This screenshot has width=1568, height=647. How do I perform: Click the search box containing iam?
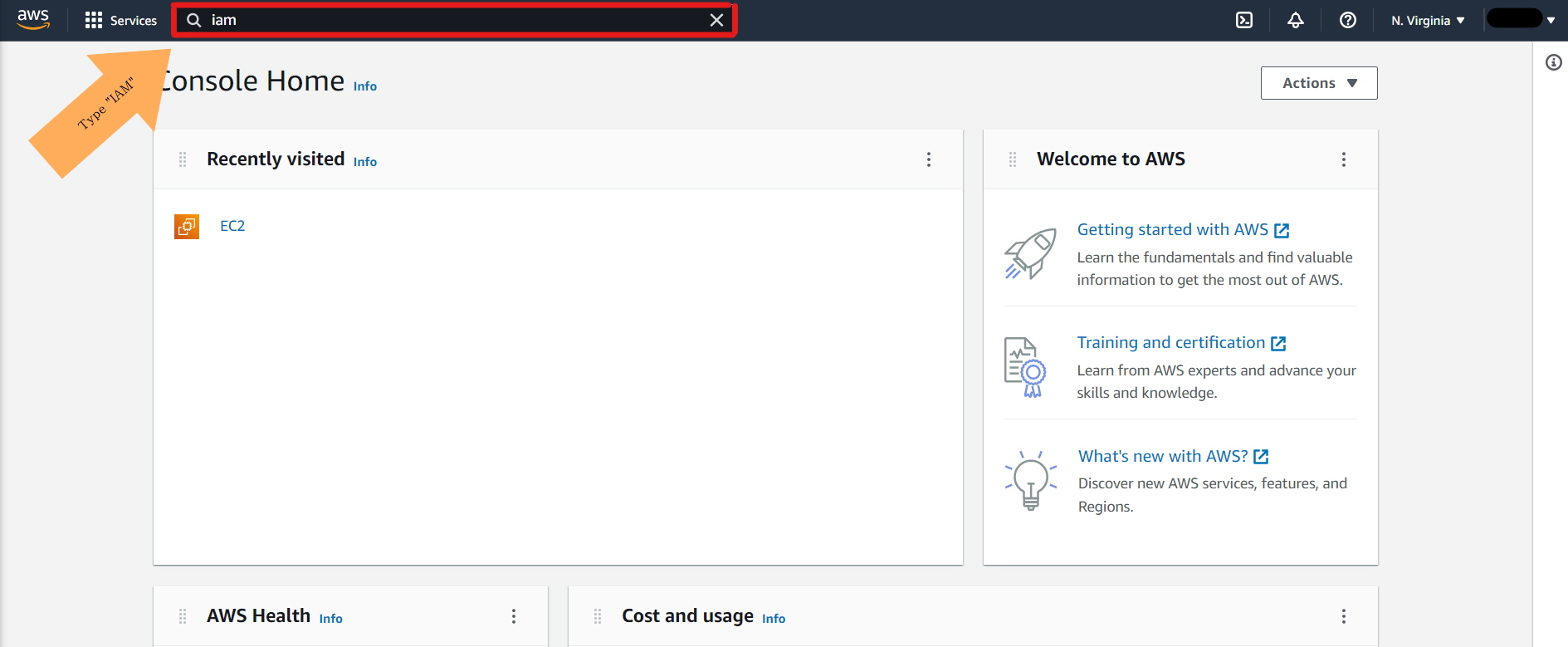pyautogui.click(x=454, y=20)
